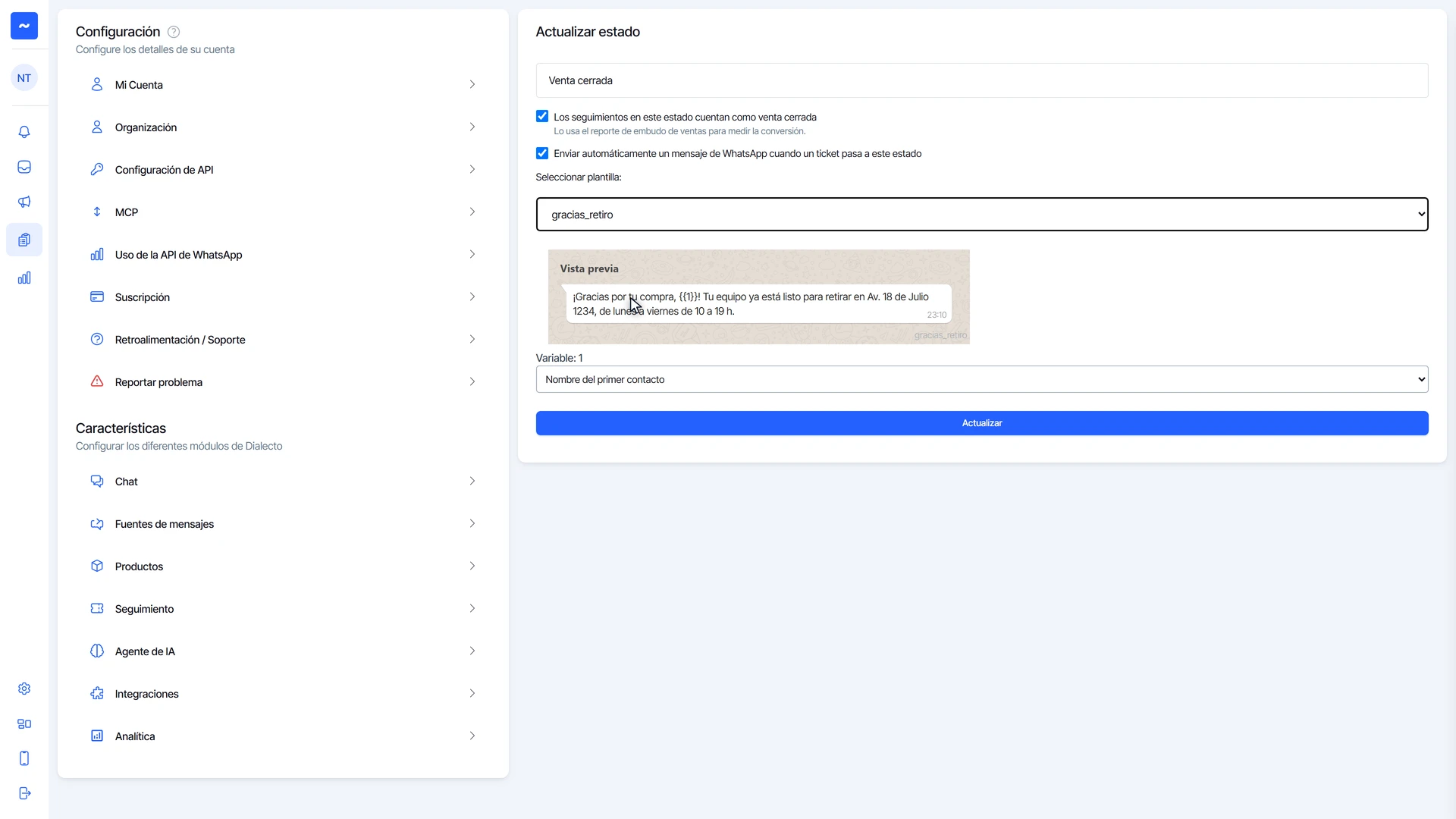Viewport: 1456px width, 819px height.
Task: Click the Venta cerrada name field
Action: [982, 80]
